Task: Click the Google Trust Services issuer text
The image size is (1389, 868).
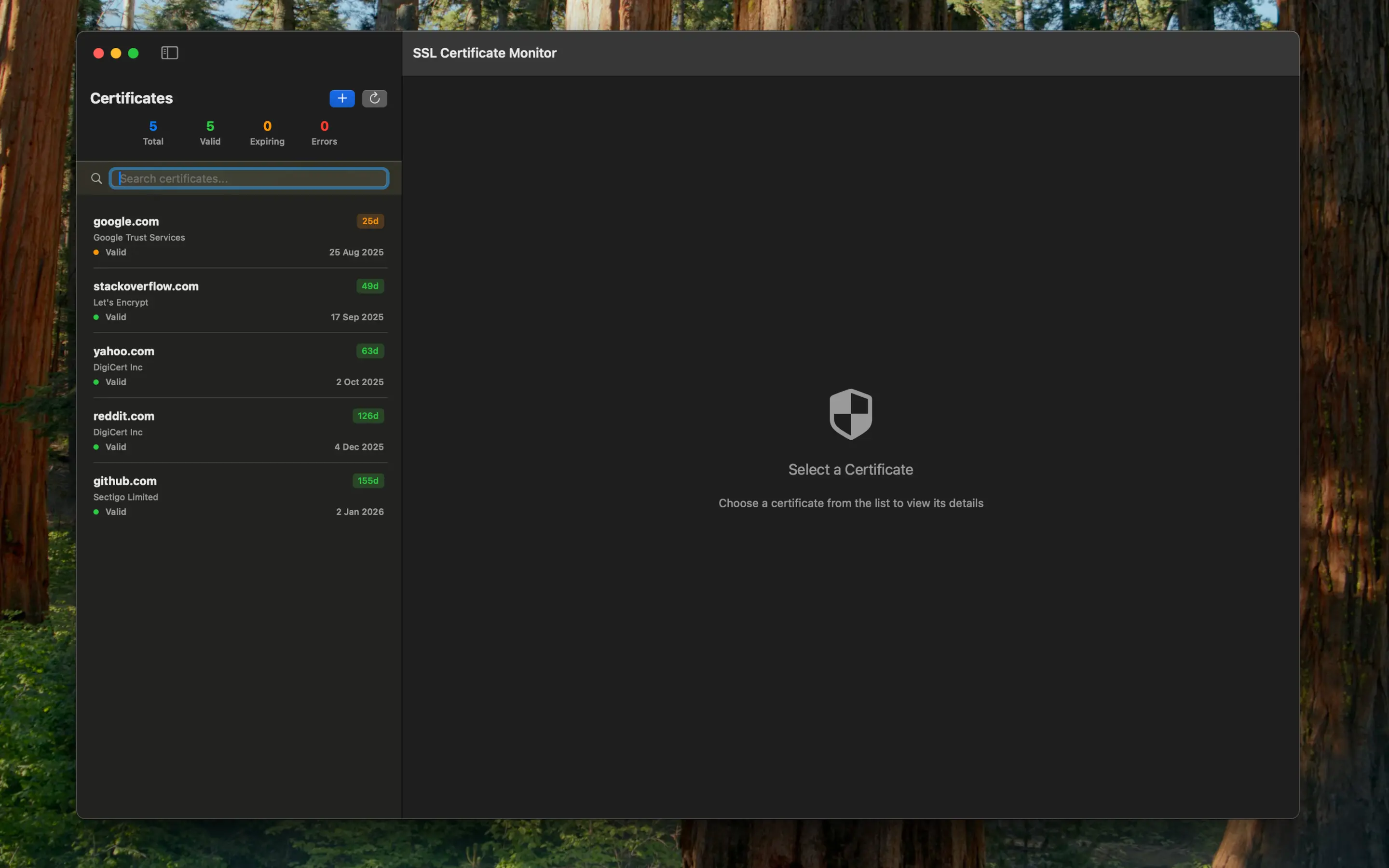Action: click(139, 237)
